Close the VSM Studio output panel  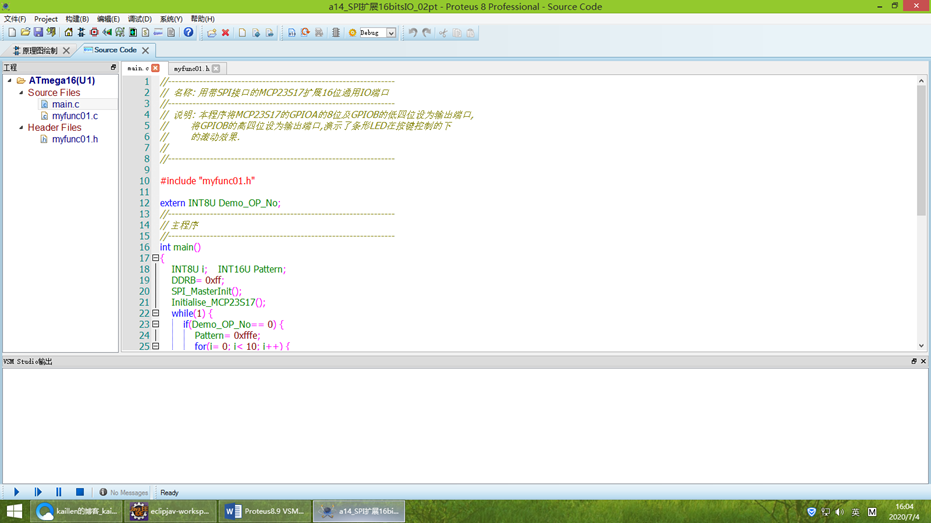pyautogui.click(x=923, y=361)
